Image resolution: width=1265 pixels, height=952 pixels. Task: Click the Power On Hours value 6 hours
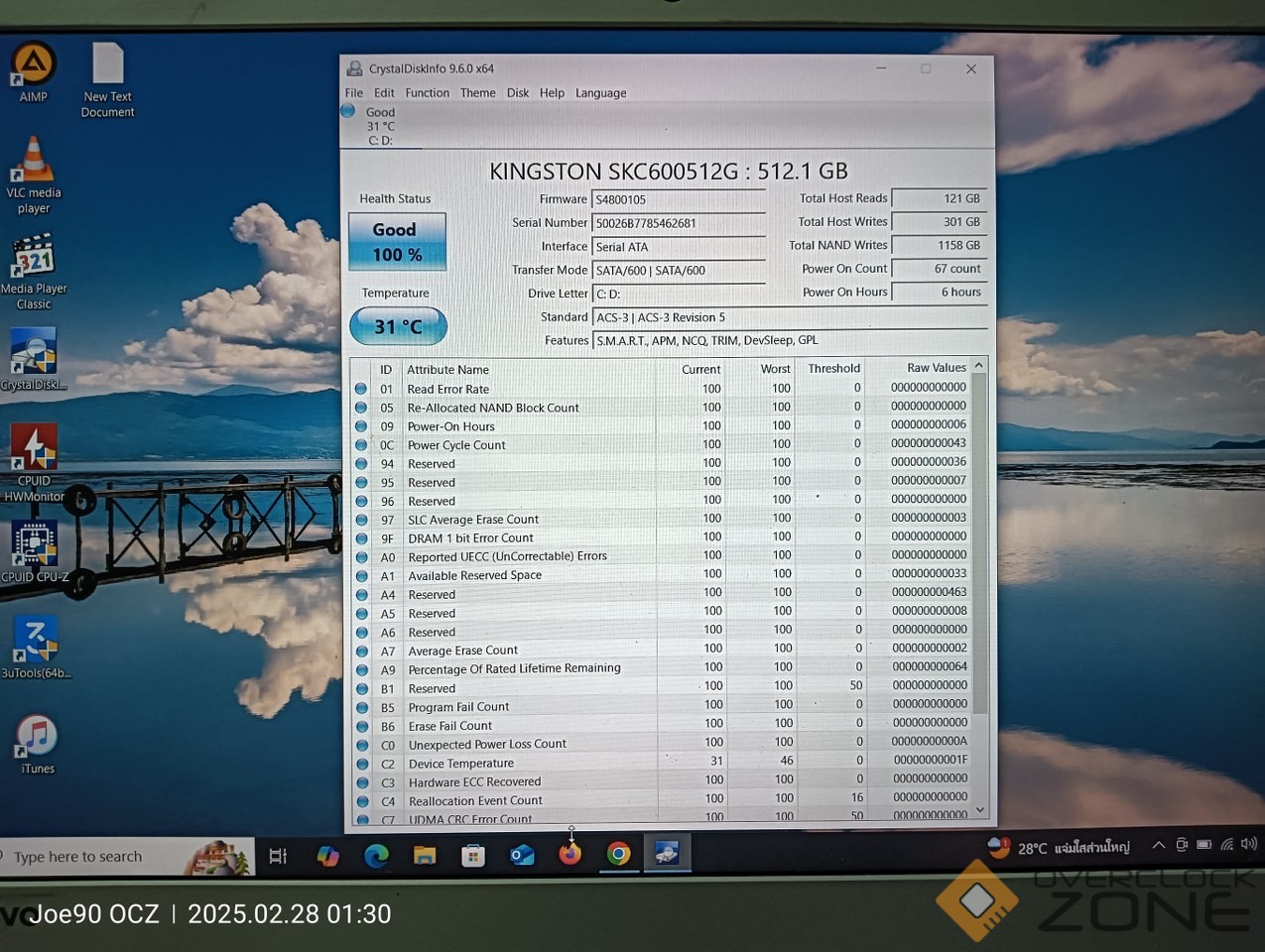click(939, 293)
